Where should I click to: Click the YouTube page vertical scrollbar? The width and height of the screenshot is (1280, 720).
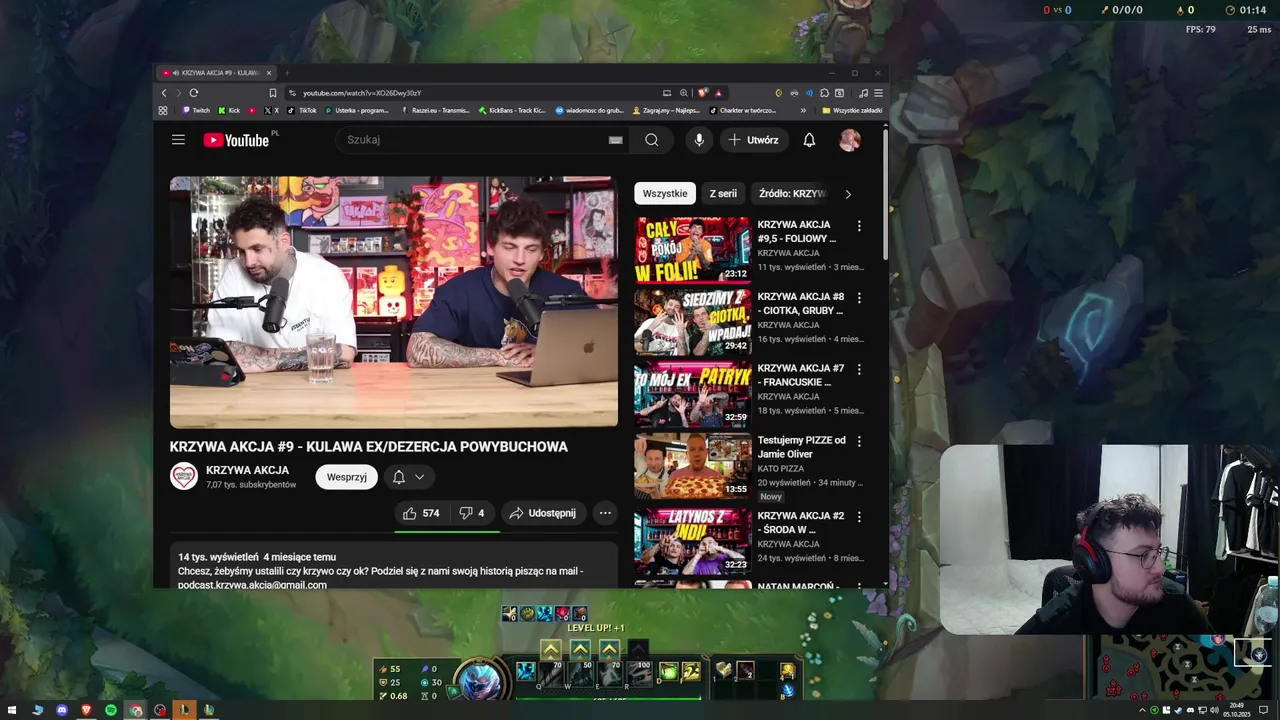(x=885, y=195)
